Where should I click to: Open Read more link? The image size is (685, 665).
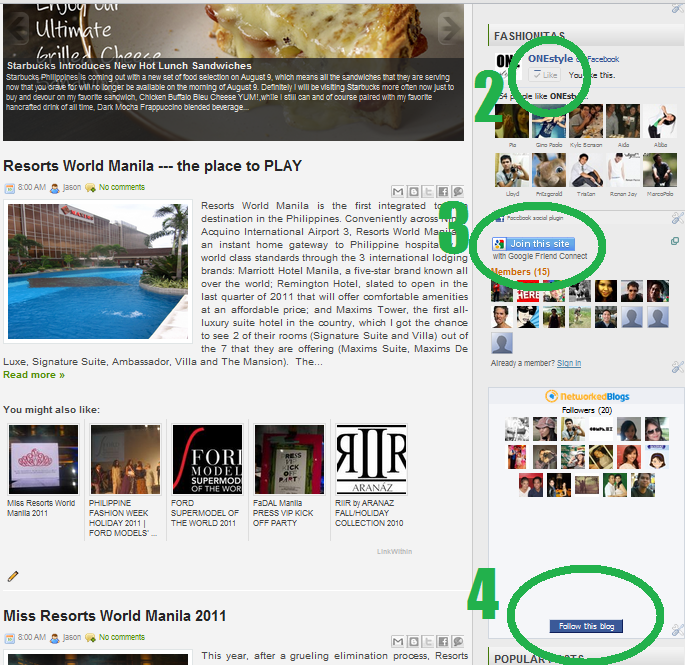pos(34,374)
